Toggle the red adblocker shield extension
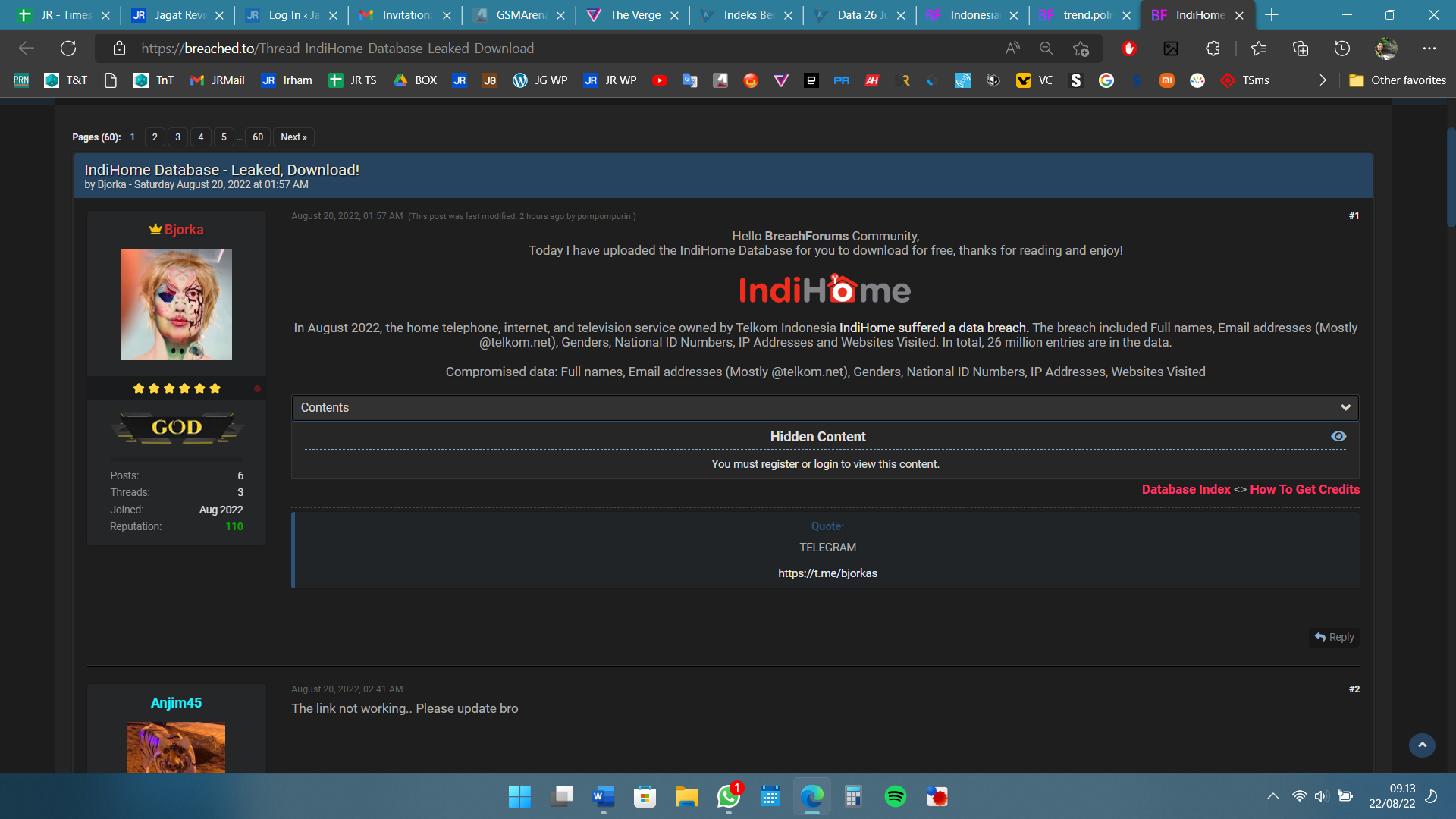 tap(1129, 49)
